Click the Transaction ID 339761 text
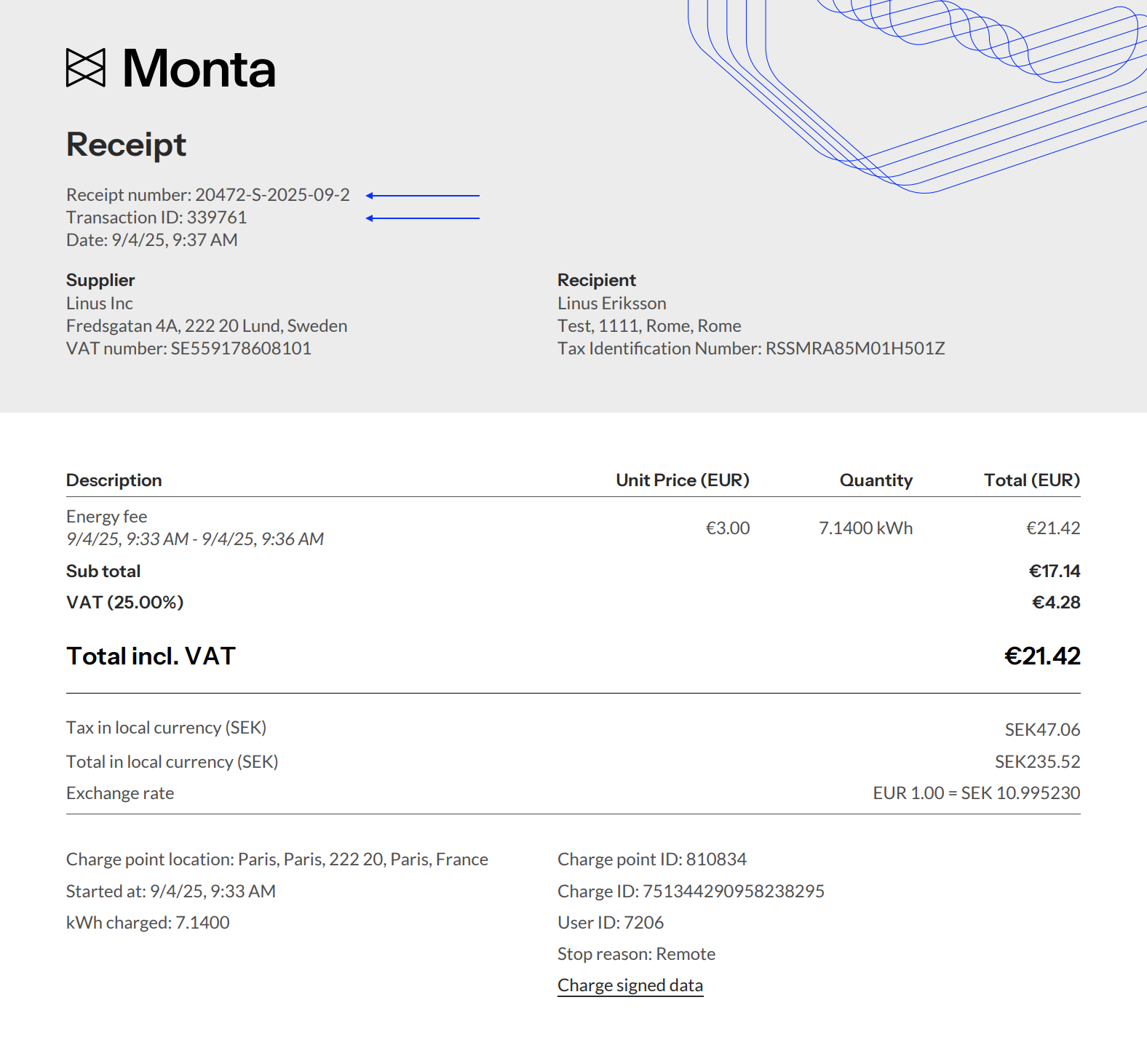The image size is (1147, 1064). tap(217, 218)
